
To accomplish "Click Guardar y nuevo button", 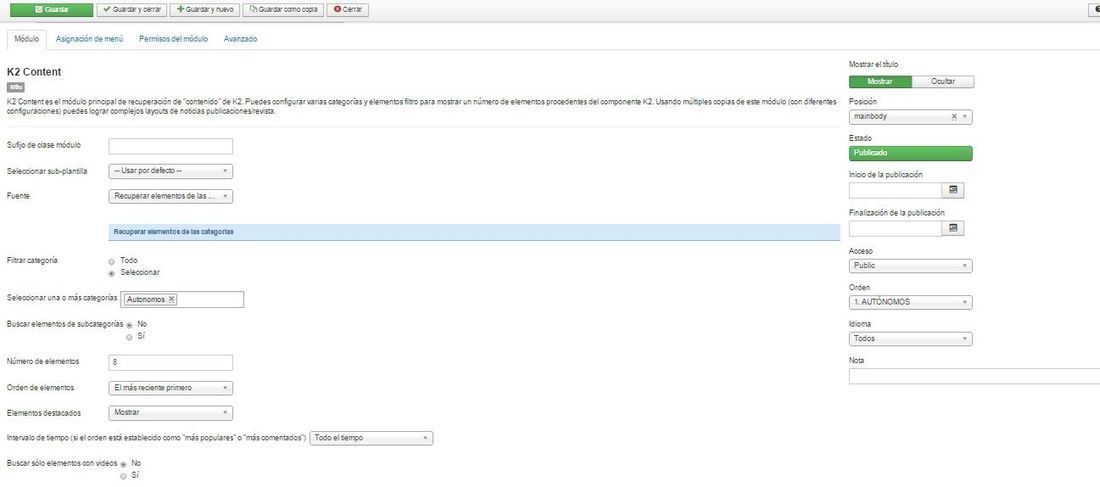I will coord(205,10).
